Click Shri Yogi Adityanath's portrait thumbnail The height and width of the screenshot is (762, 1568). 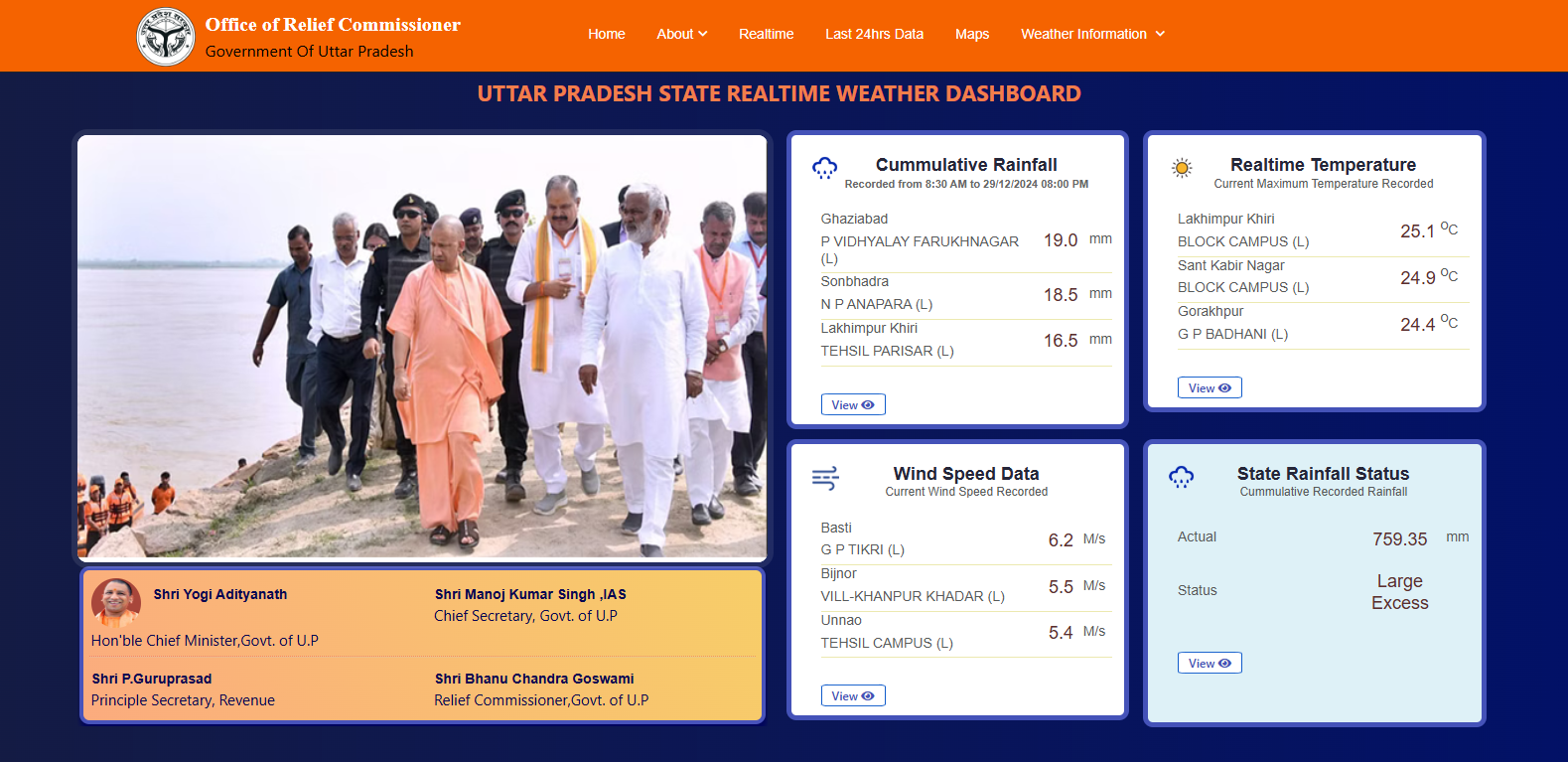point(116,602)
